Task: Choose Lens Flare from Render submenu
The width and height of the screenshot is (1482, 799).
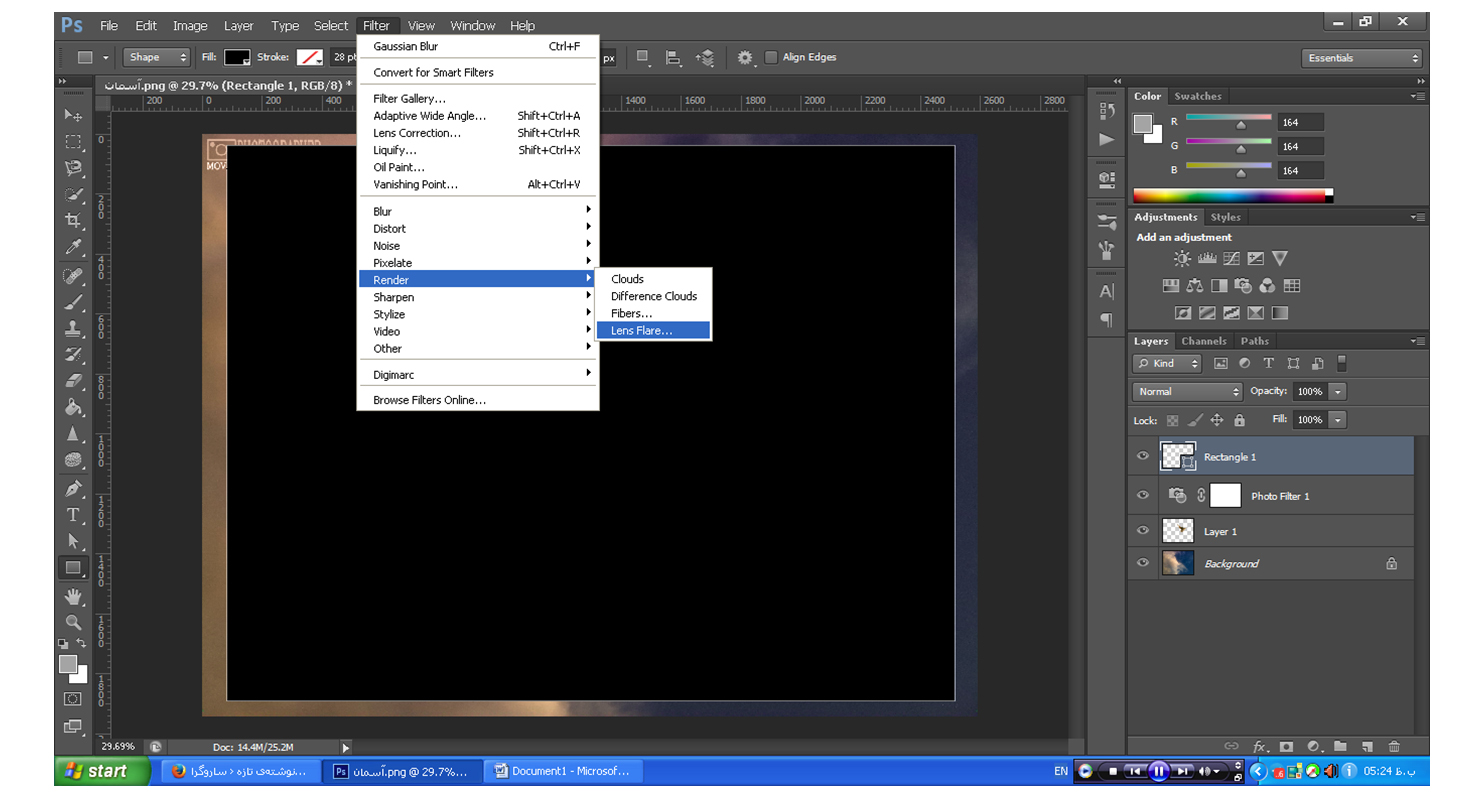Action: pos(653,330)
